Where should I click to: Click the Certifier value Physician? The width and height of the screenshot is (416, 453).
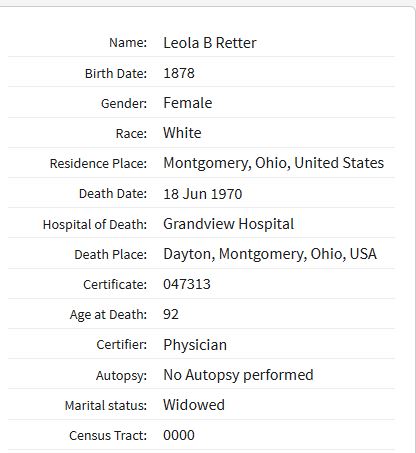click(x=195, y=345)
